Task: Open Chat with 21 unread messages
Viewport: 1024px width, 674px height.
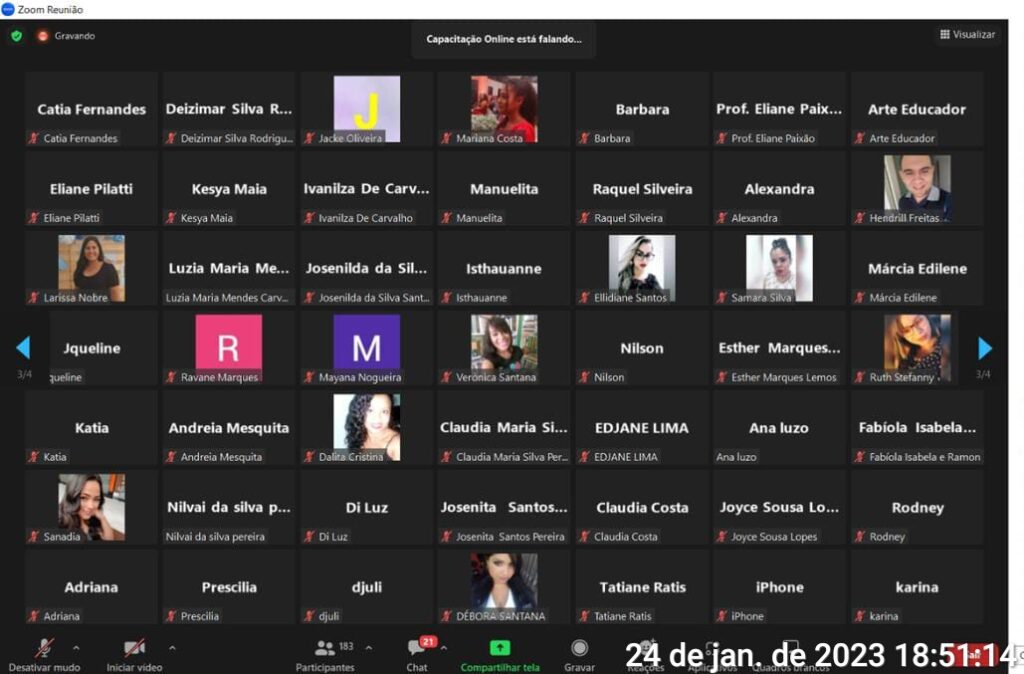Action: (417, 648)
